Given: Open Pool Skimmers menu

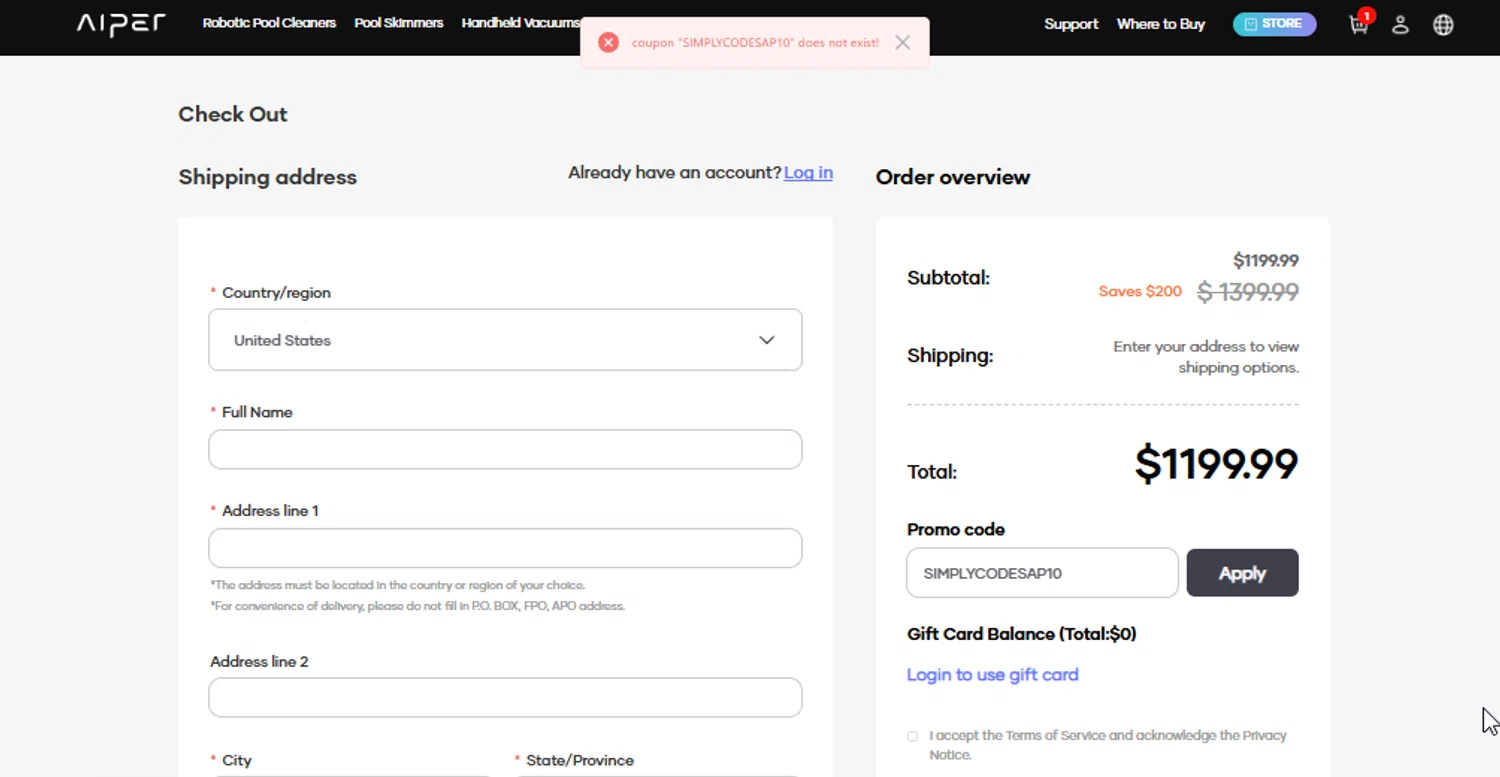Looking at the screenshot, I should (x=398, y=23).
